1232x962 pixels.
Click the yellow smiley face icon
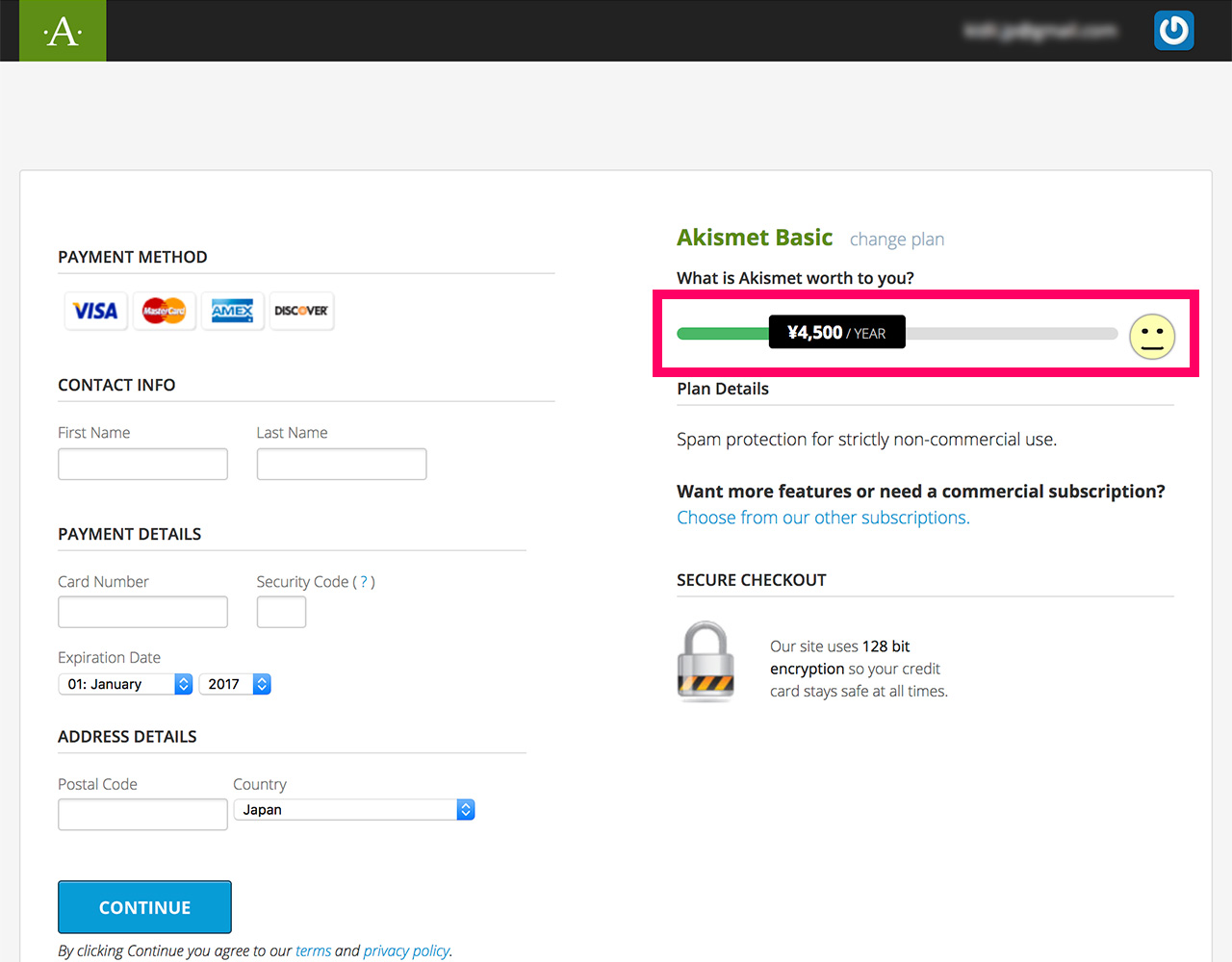(1151, 337)
